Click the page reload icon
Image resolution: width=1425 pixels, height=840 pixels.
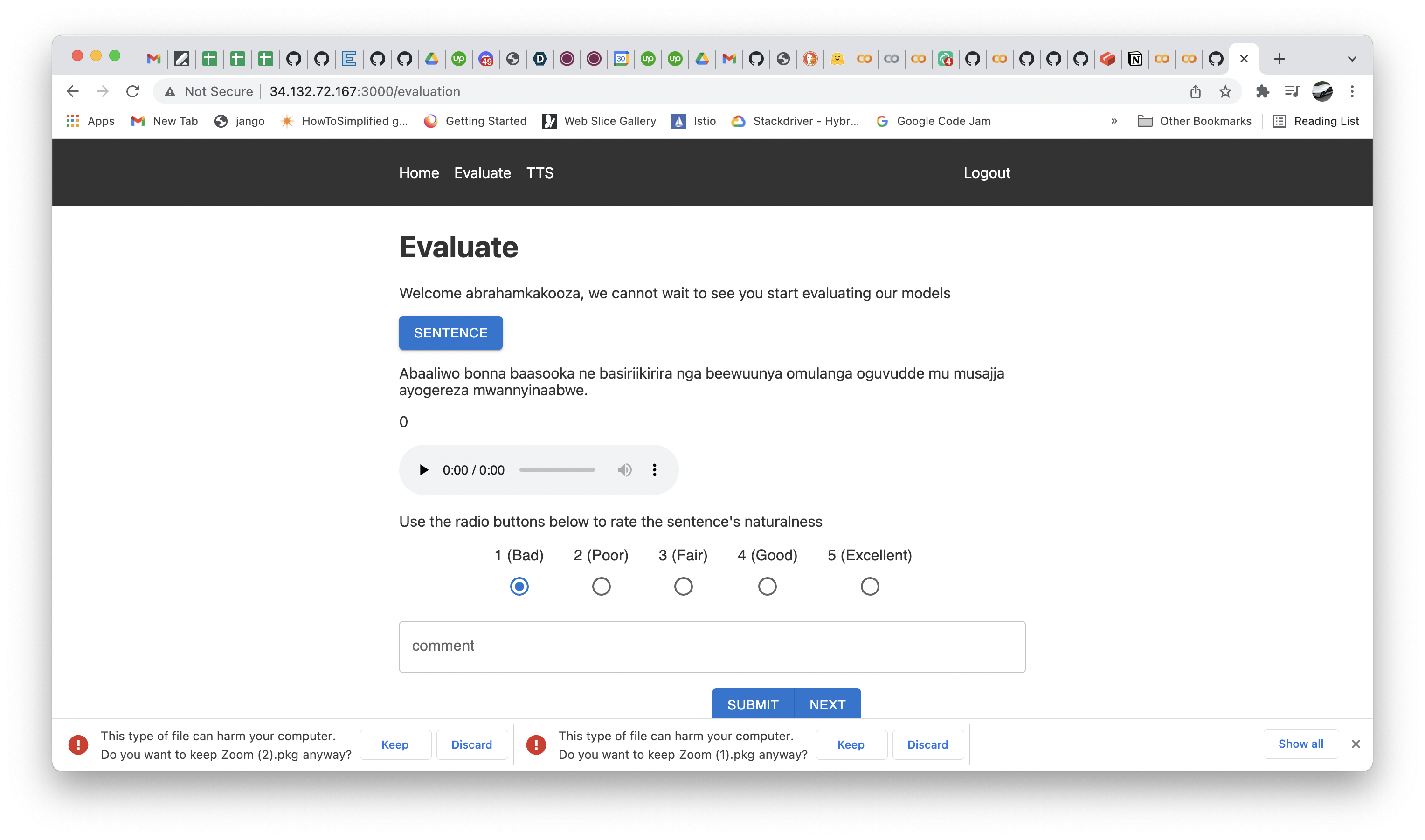132,91
